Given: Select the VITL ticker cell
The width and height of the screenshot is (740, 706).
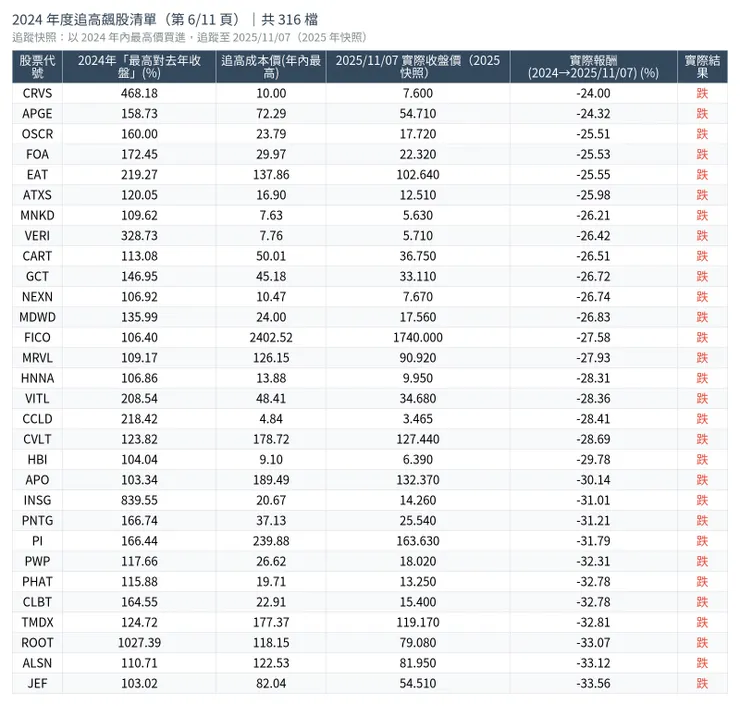Looking at the screenshot, I should point(37,398).
